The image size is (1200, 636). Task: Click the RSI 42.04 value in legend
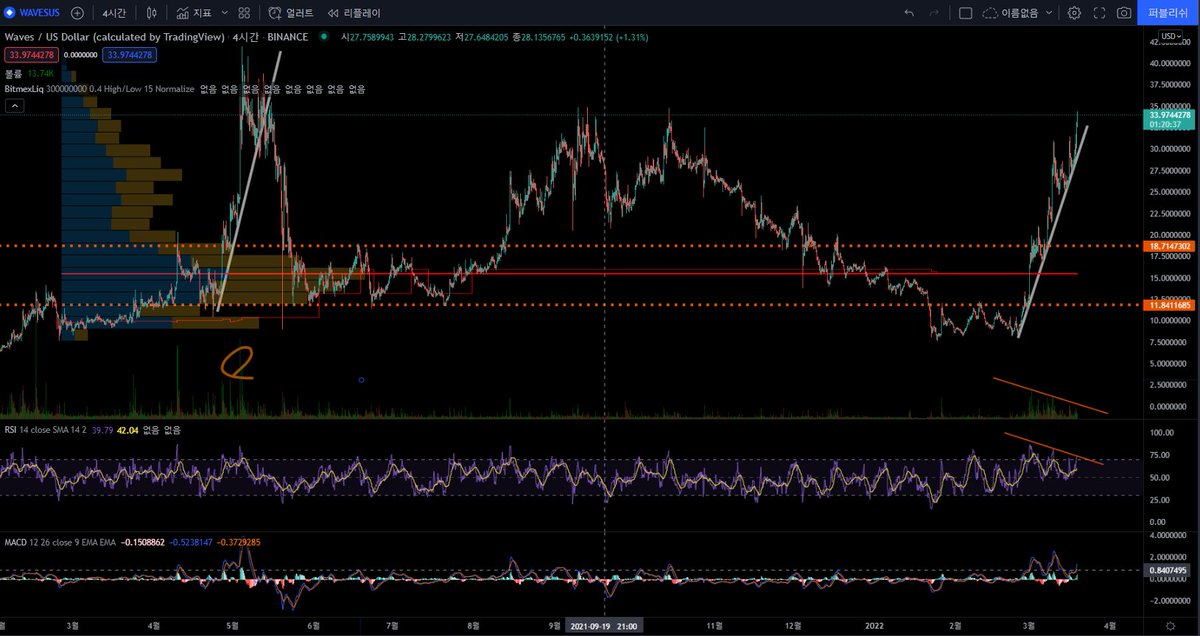click(128, 429)
